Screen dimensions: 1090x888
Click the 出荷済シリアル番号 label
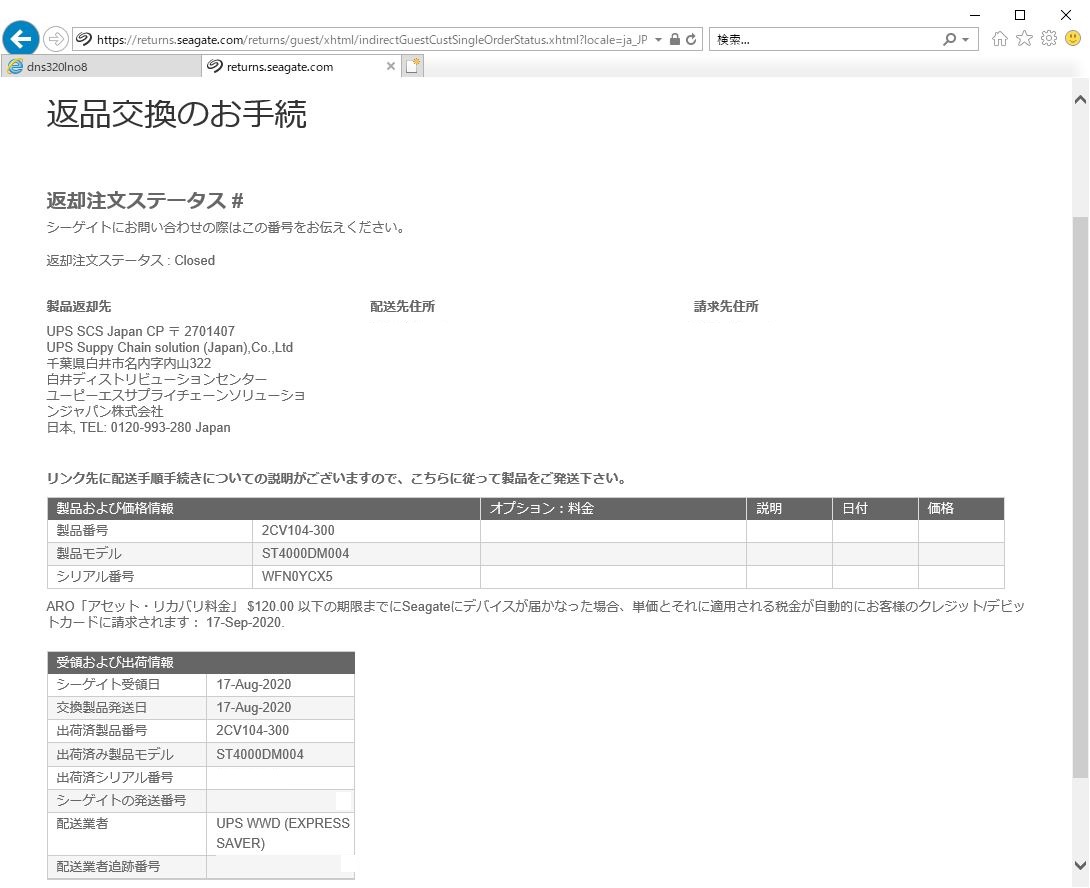tap(115, 777)
